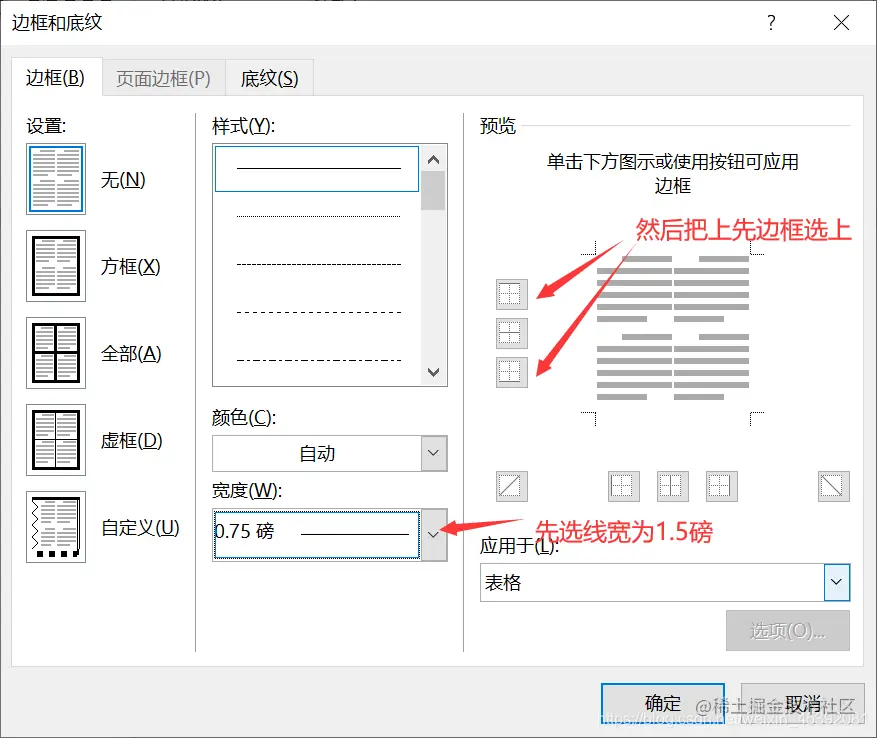Toggle the bottom border in the preview
This screenshot has width=877, height=738.
(510, 373)
